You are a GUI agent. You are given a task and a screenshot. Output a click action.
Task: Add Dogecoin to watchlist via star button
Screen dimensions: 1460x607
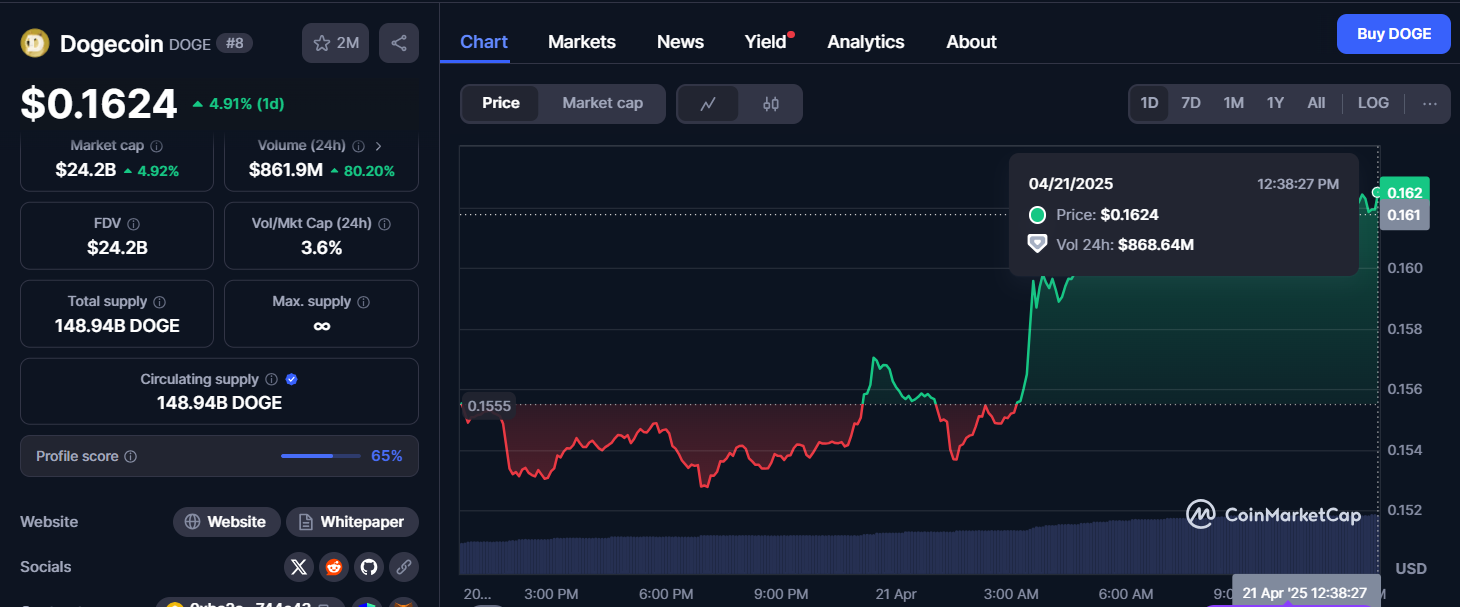(336, 43)
